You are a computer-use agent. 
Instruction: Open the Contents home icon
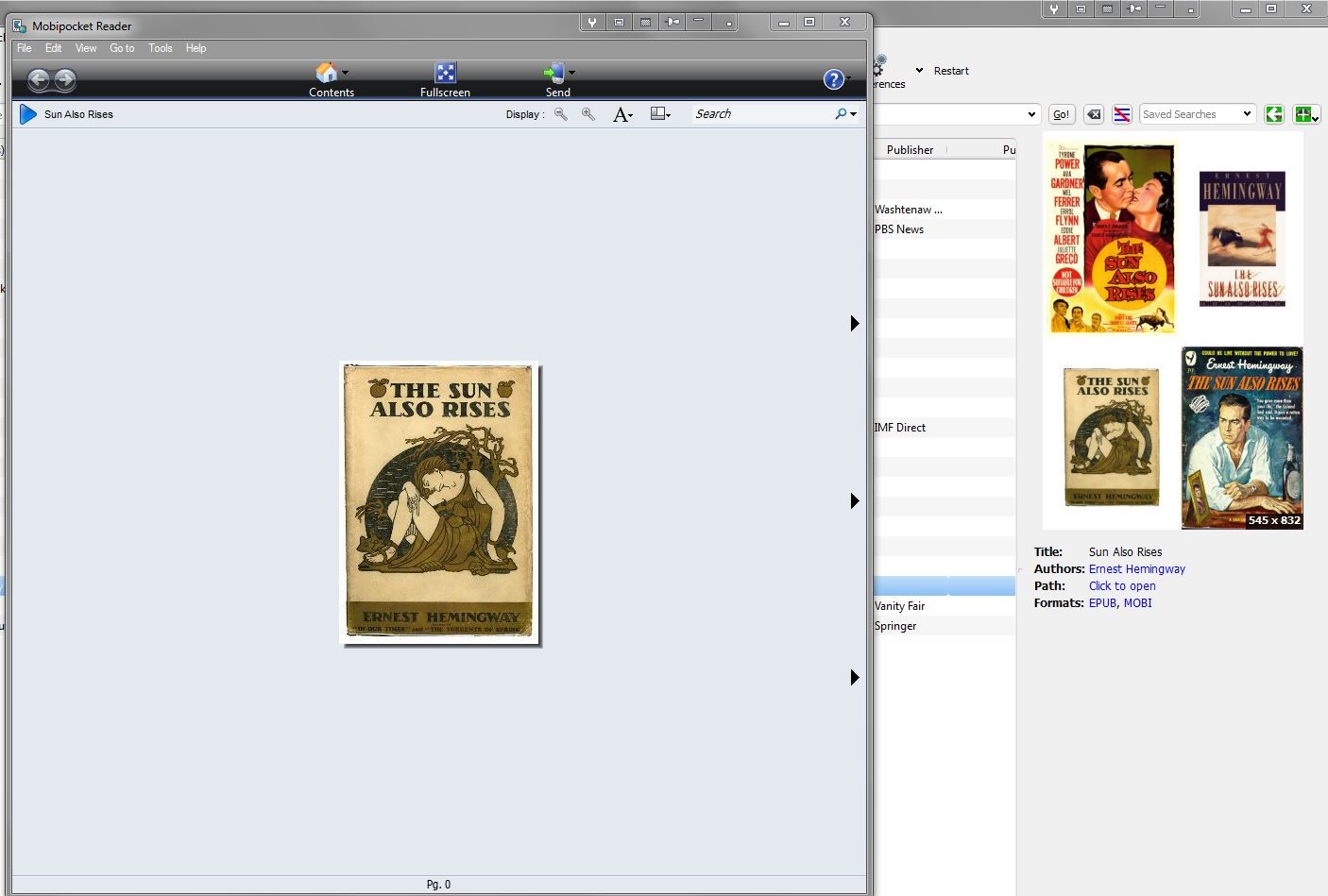tap(326, 73)
